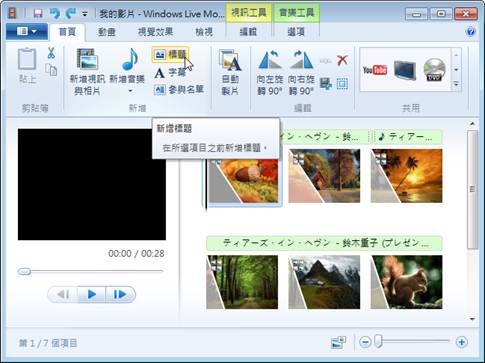Click storyboard scrollbar down arrow
The width and height of the screenshot is (485, 363).
(472, 319)
